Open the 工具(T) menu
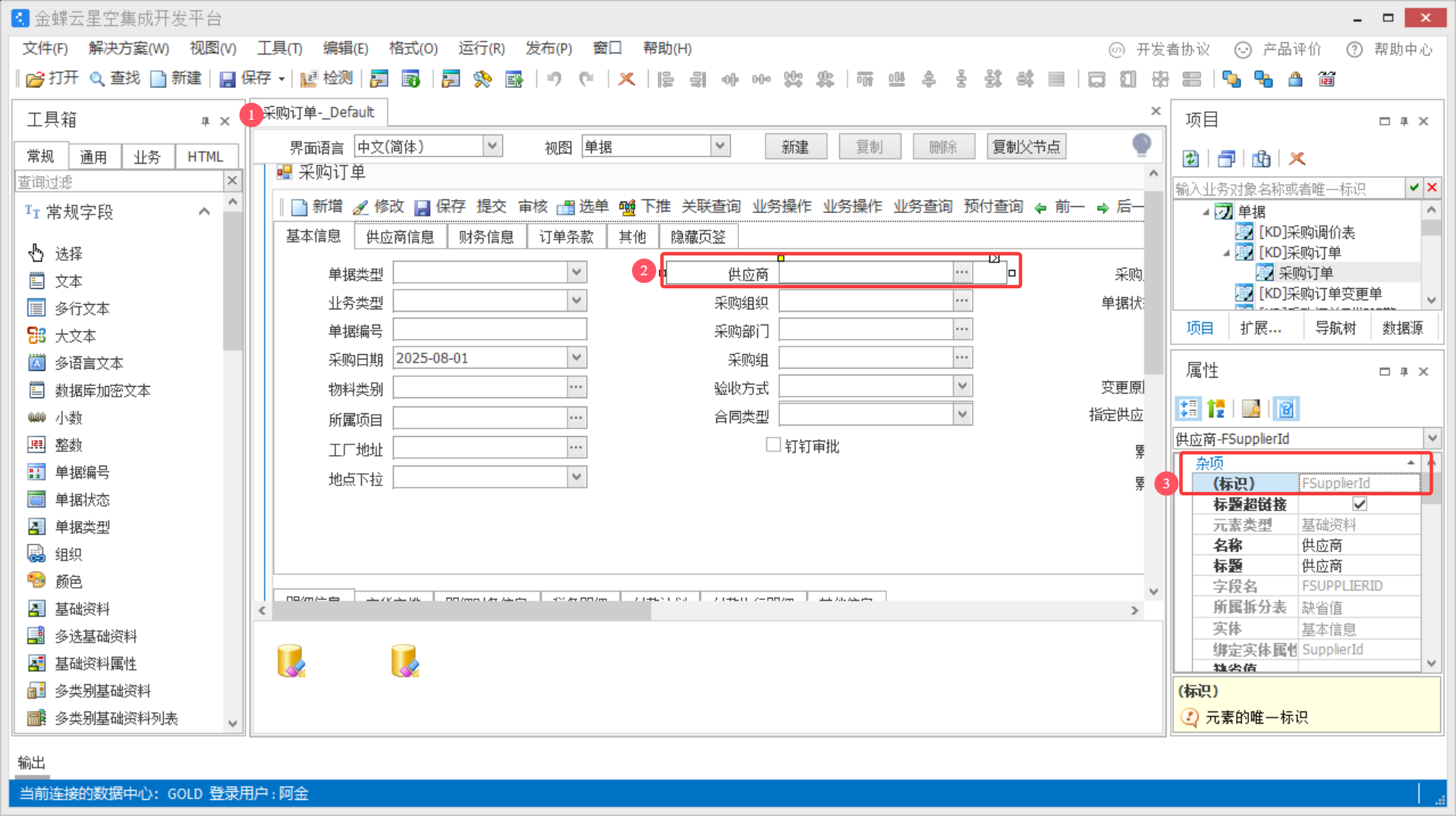The width and height of the screenshot is (1456, 816). pos(279,49)
